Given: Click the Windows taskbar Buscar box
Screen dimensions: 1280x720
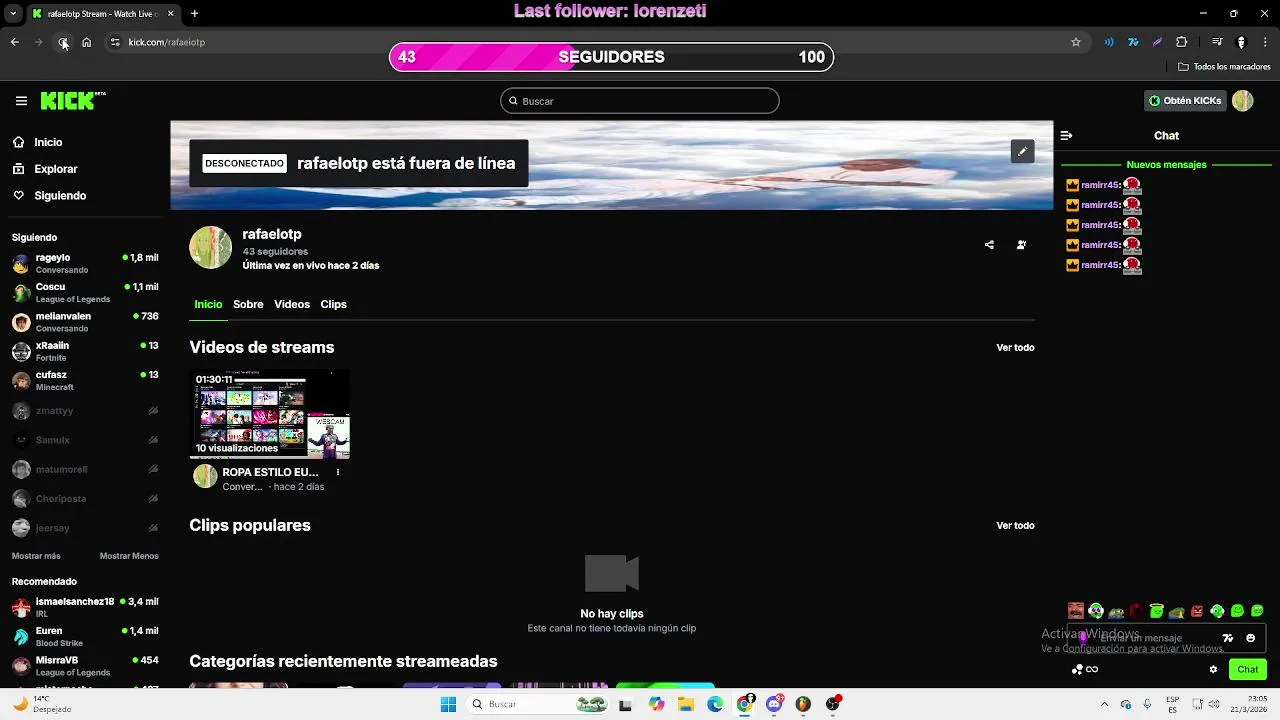Looking at the screenshot, I should [538, 704].
